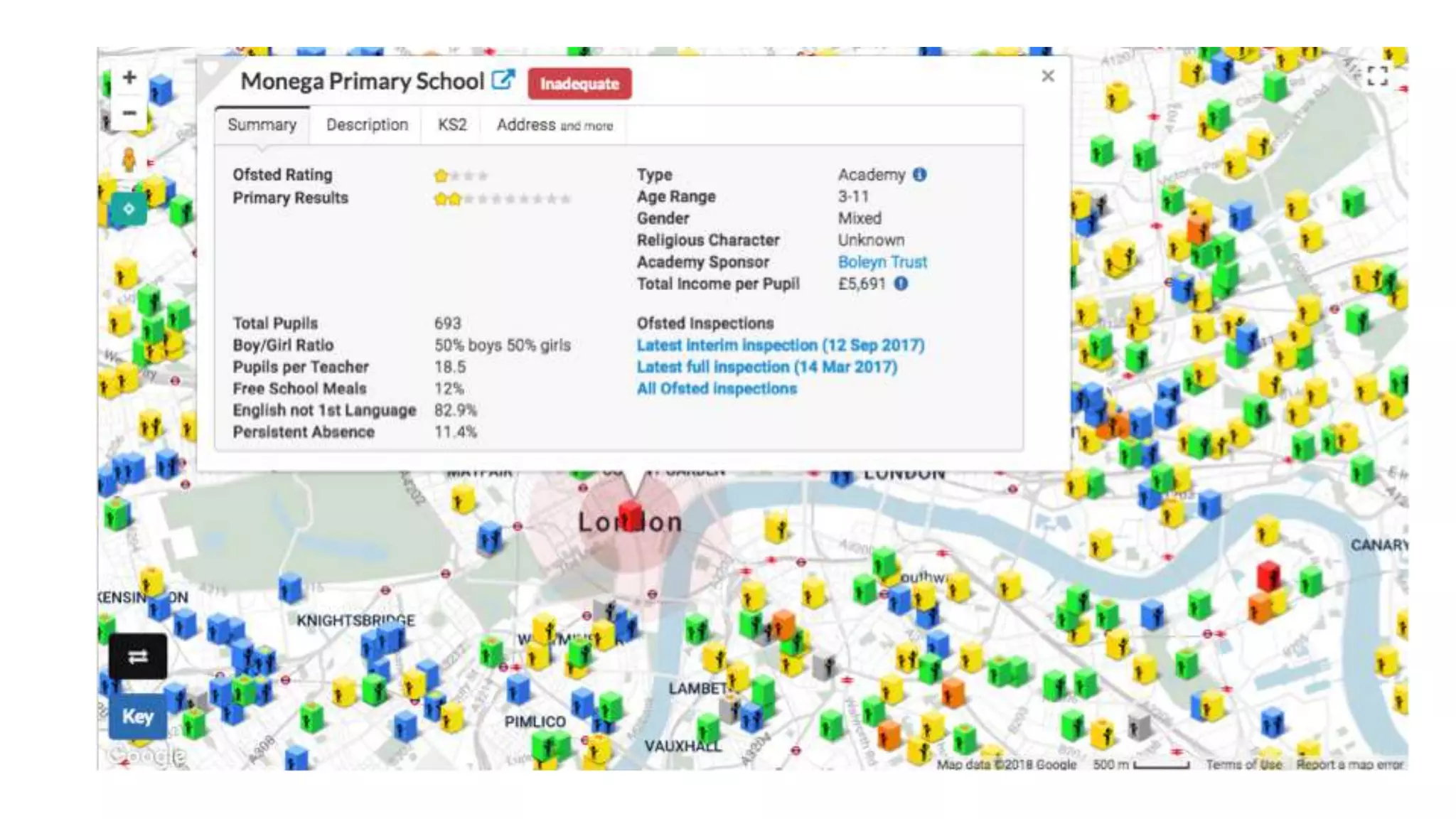
Task: Click the red Inadequate rating badge
Action: point(579,84)
